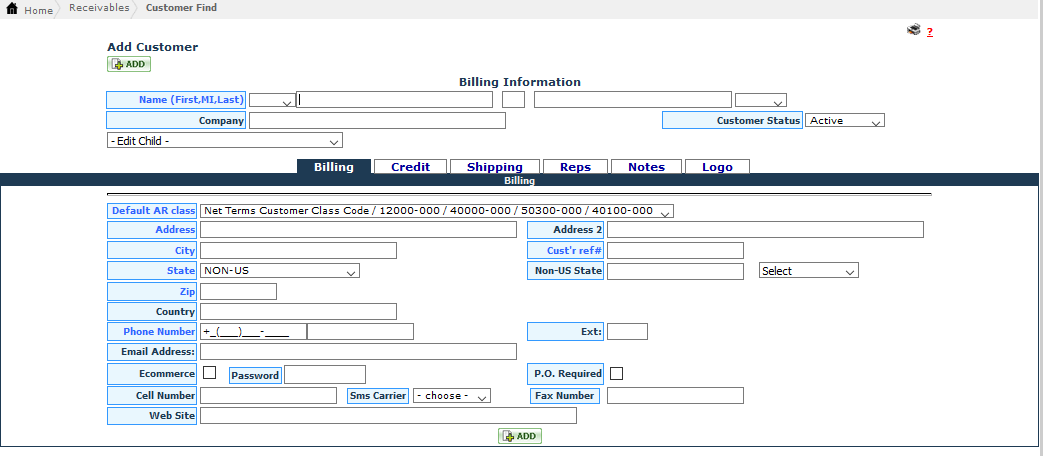Go to Receivables in breadcrumb
This screenshot has height=456, width=1043.
(x=99, y=8)
